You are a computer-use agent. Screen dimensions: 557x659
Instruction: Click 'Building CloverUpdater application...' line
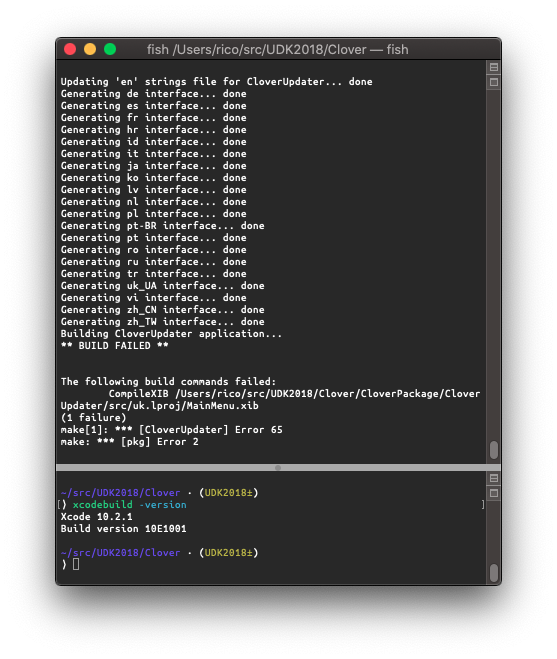(x=171, y=334)
